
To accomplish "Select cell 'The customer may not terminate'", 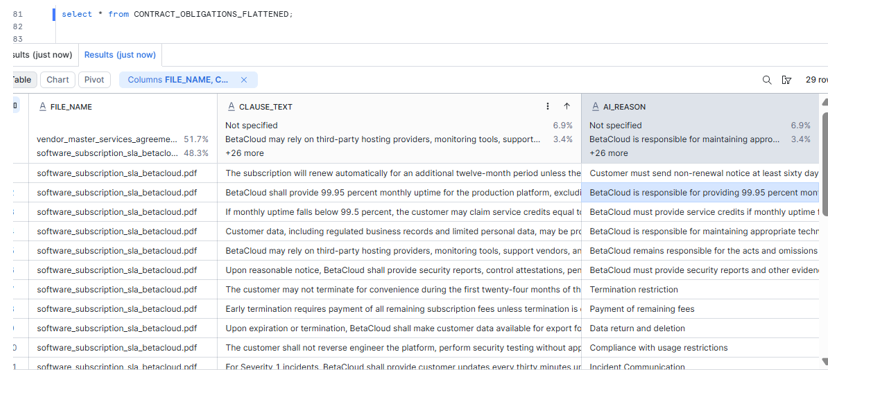I will [399, 289].
